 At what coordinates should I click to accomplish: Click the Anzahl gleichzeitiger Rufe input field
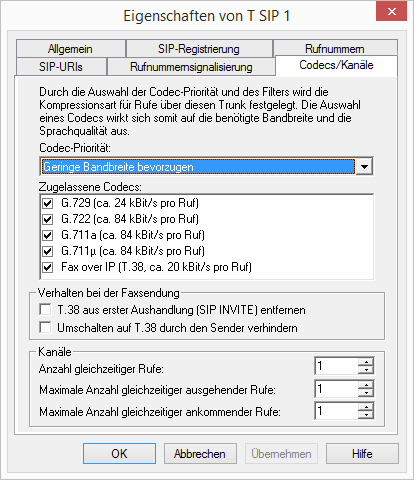(336, 366)
